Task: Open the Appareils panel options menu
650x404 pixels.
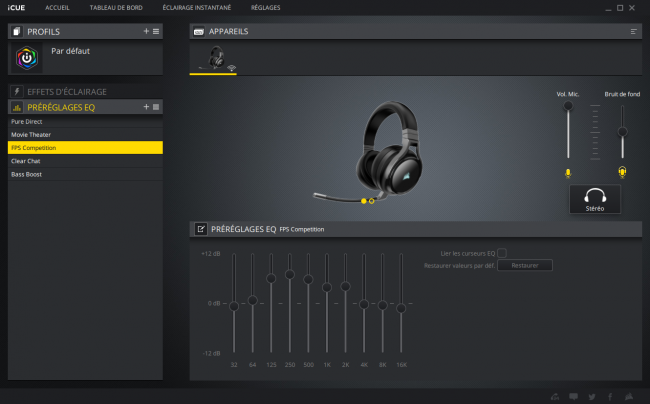Action: click(x=633, y=31)
